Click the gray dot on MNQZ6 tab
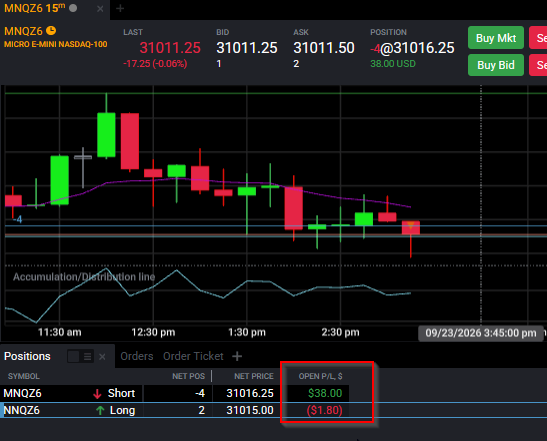Screen dimensions: 547x441 pyautogui.click(x=73, y=8)
